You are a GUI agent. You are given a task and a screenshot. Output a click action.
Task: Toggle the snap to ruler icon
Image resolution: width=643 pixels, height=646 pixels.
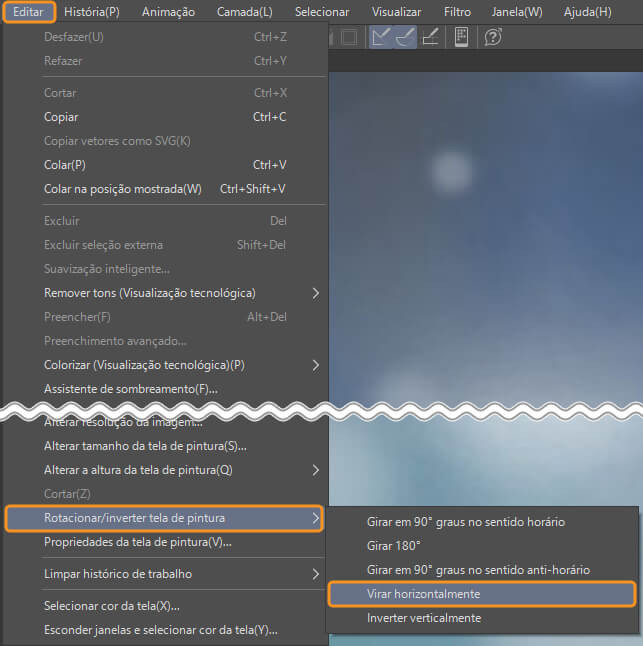pyautogui.click(x=381, y=37)
